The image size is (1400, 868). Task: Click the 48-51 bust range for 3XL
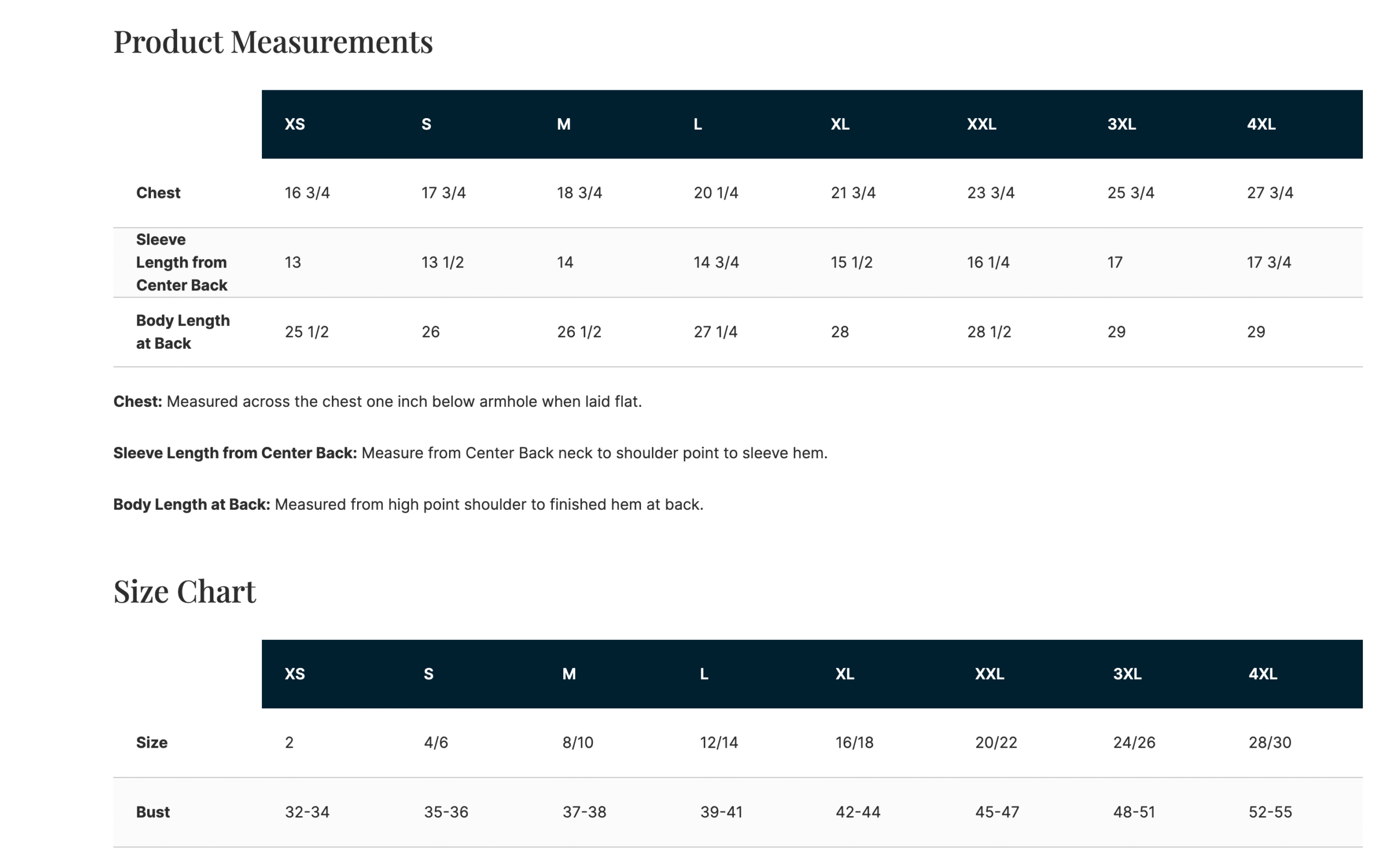[1134, 812]
